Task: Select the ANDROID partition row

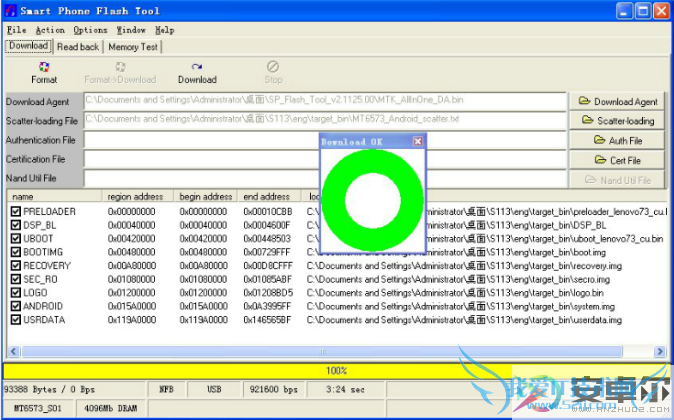Action: (43, 306)
